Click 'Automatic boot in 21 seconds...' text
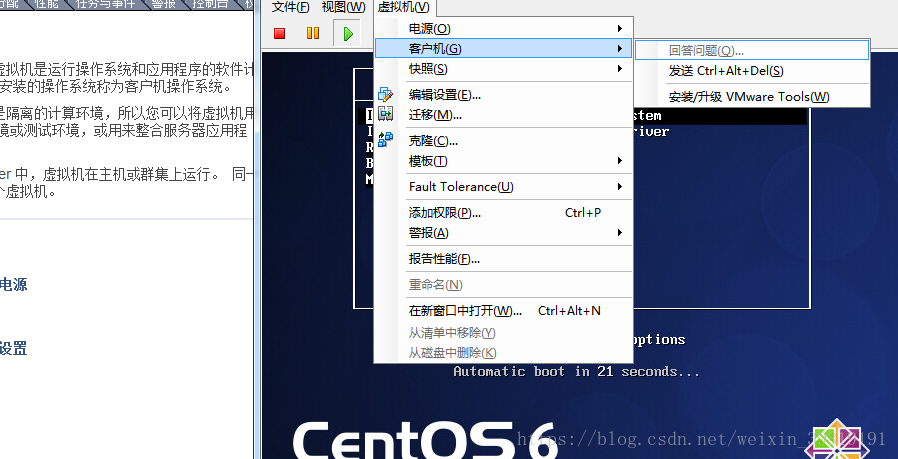Screen dimensions: 898x459 pyautogui.click(x=577, y=371)
